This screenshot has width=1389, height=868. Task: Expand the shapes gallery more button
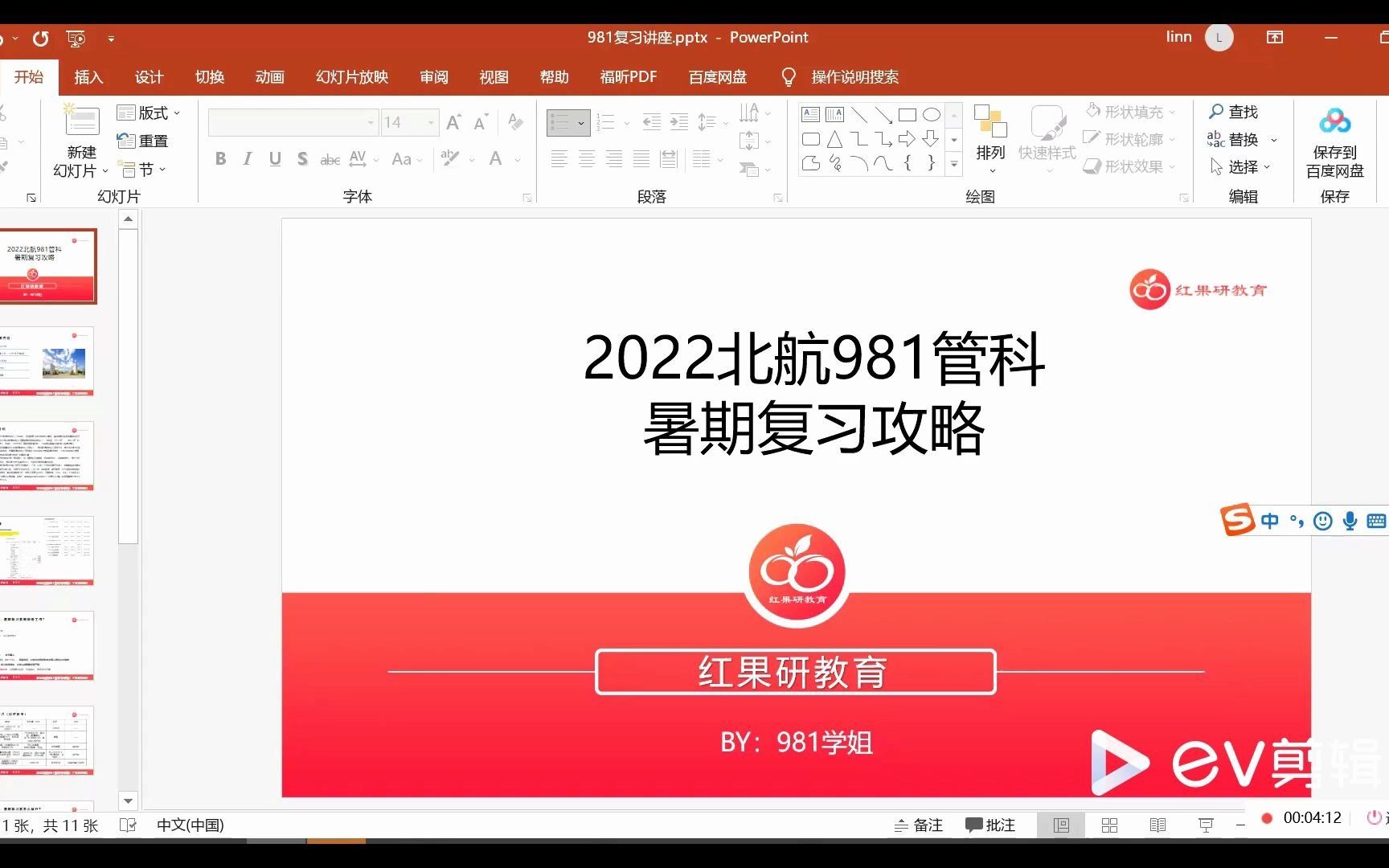coord(954,164)
